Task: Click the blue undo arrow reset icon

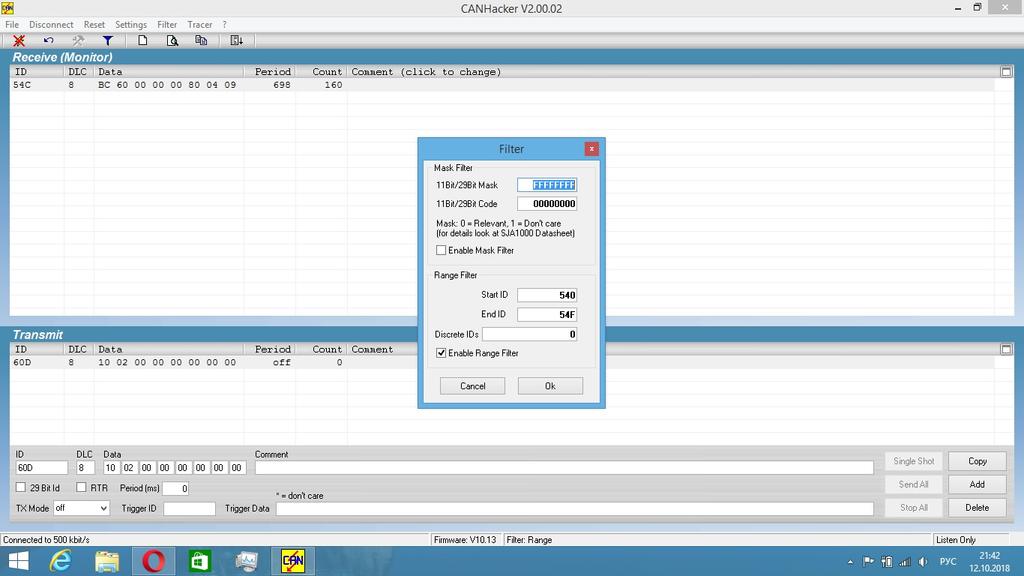Action: (x=48, y=41)
